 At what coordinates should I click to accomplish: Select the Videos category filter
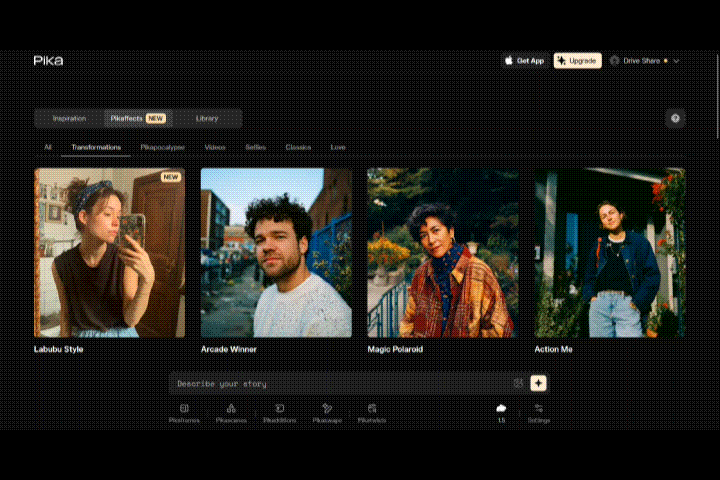(215, 147)
